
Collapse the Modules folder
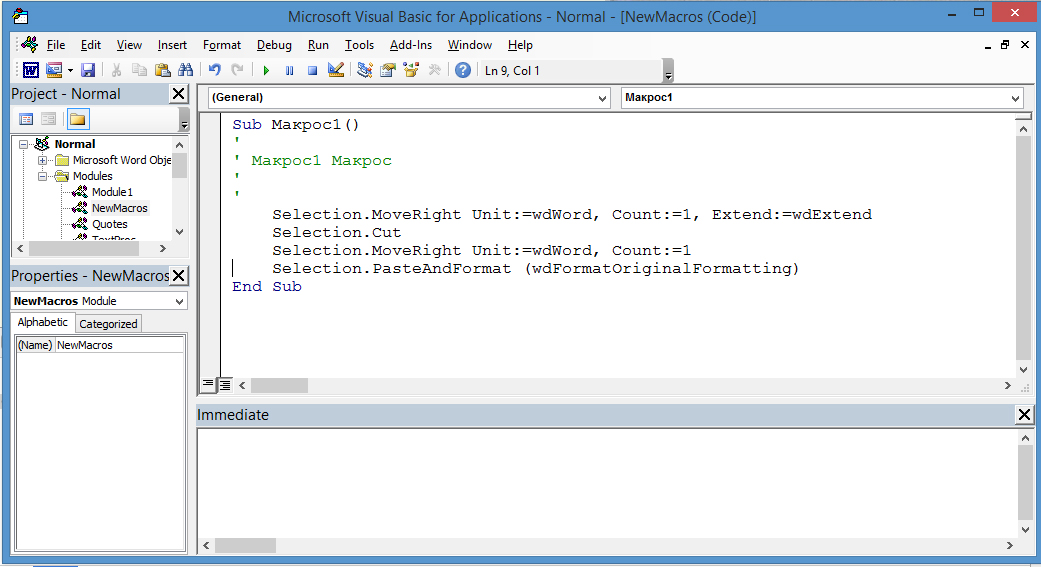click(x=42, y=176)
